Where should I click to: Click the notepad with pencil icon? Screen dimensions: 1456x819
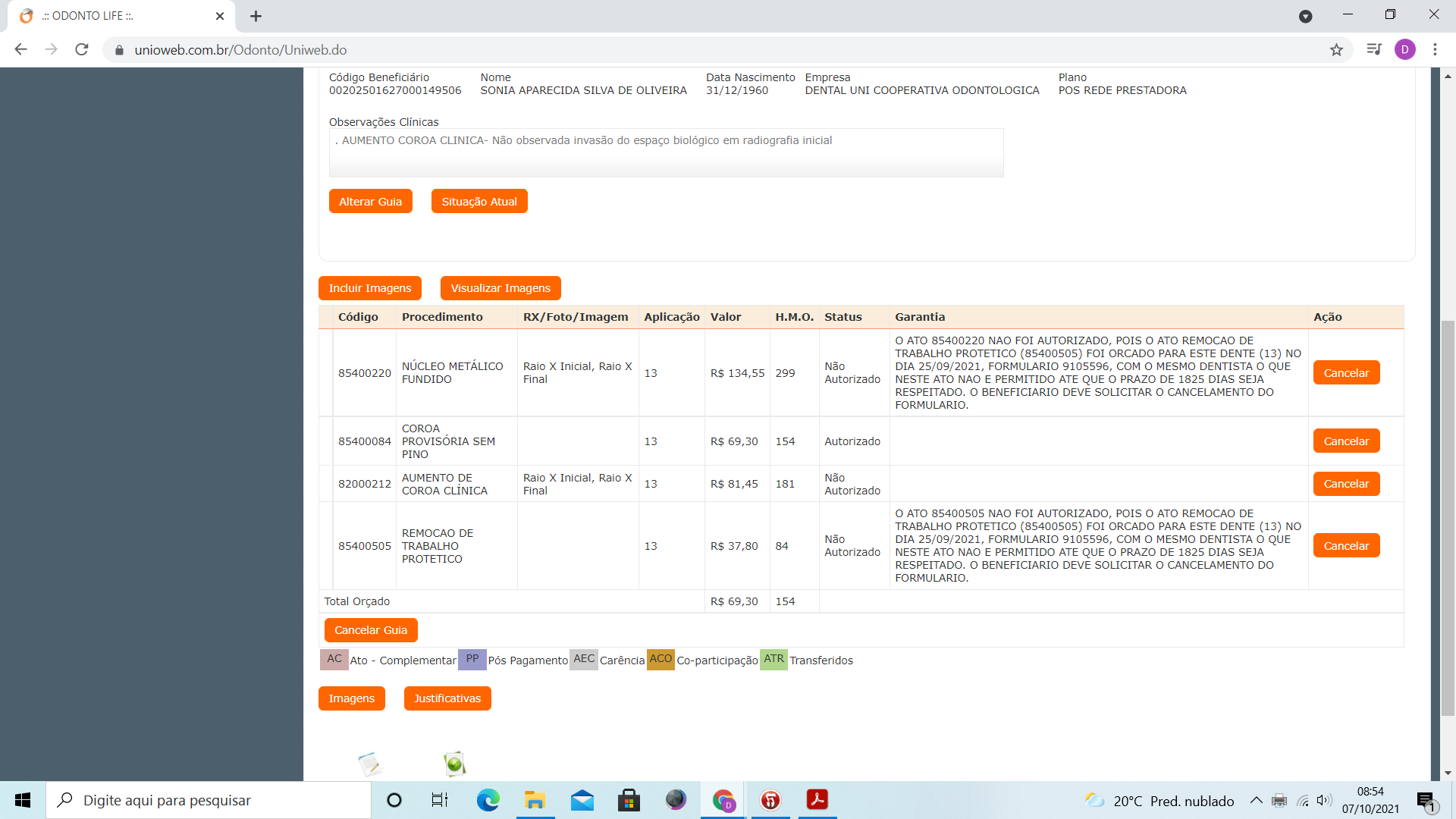[x=370, y=764]
